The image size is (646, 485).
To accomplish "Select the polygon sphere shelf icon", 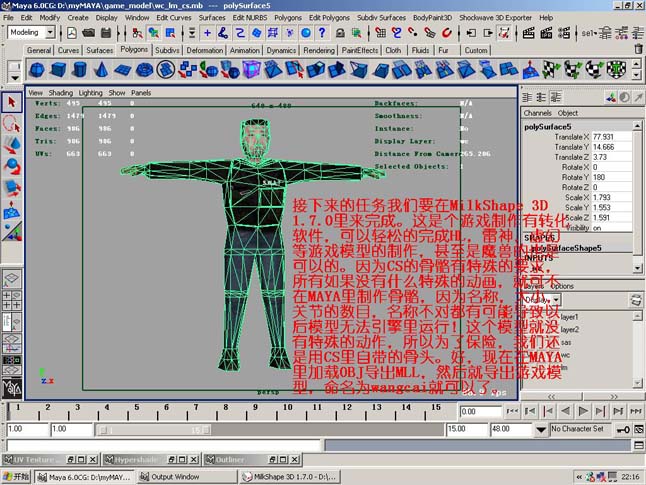I will click(37, 69).
